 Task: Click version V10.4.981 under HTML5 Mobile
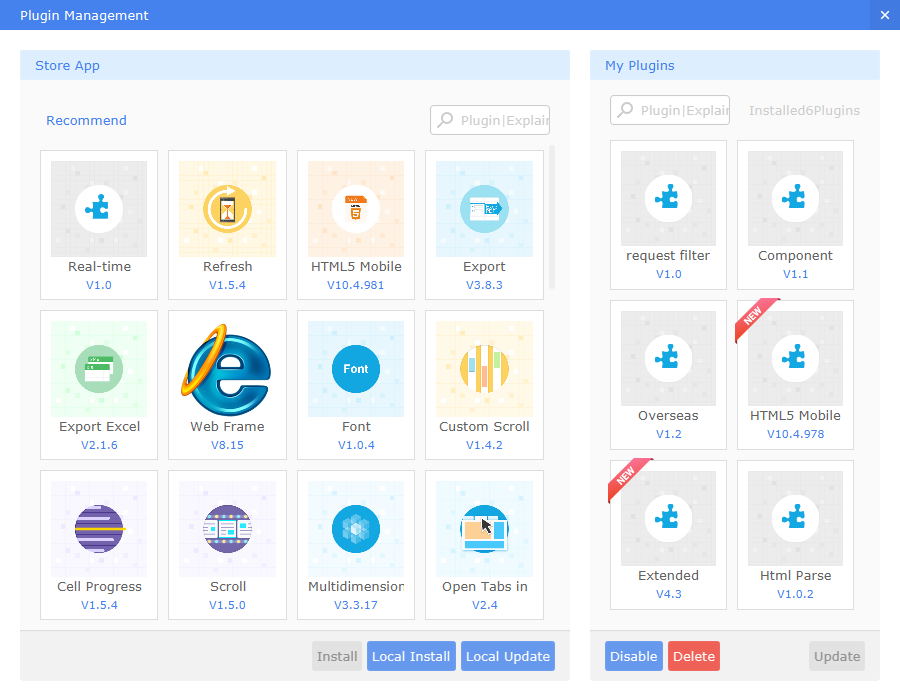pyautogui.click(x=355, y=285)
